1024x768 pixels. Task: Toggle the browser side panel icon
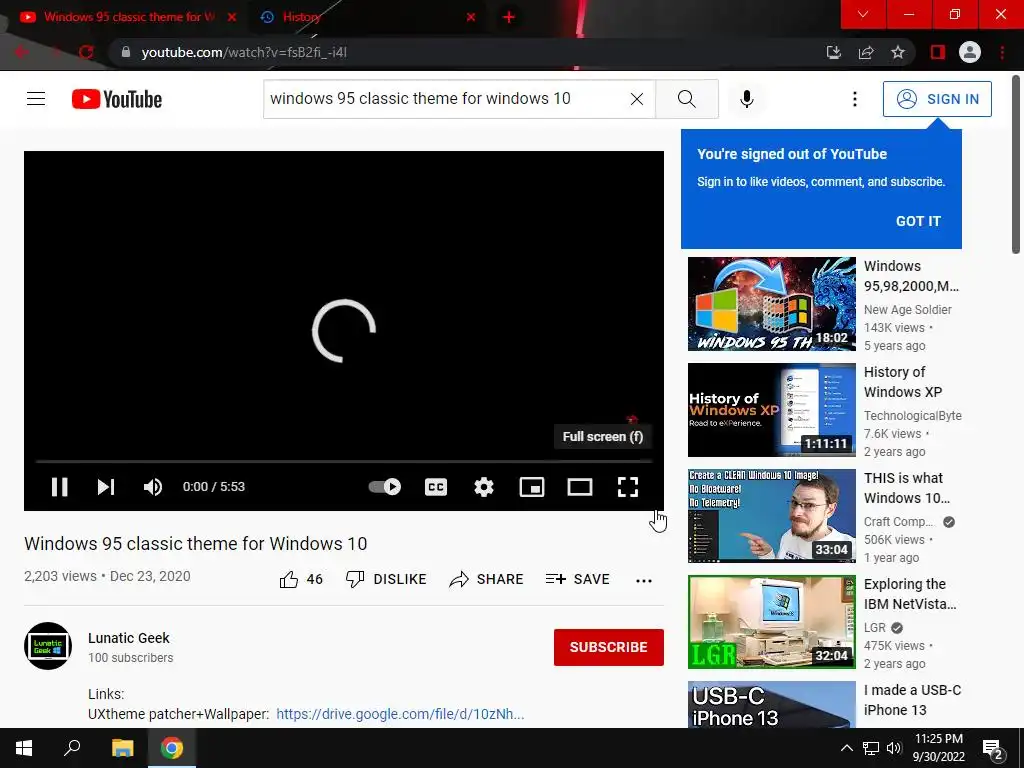938,52
